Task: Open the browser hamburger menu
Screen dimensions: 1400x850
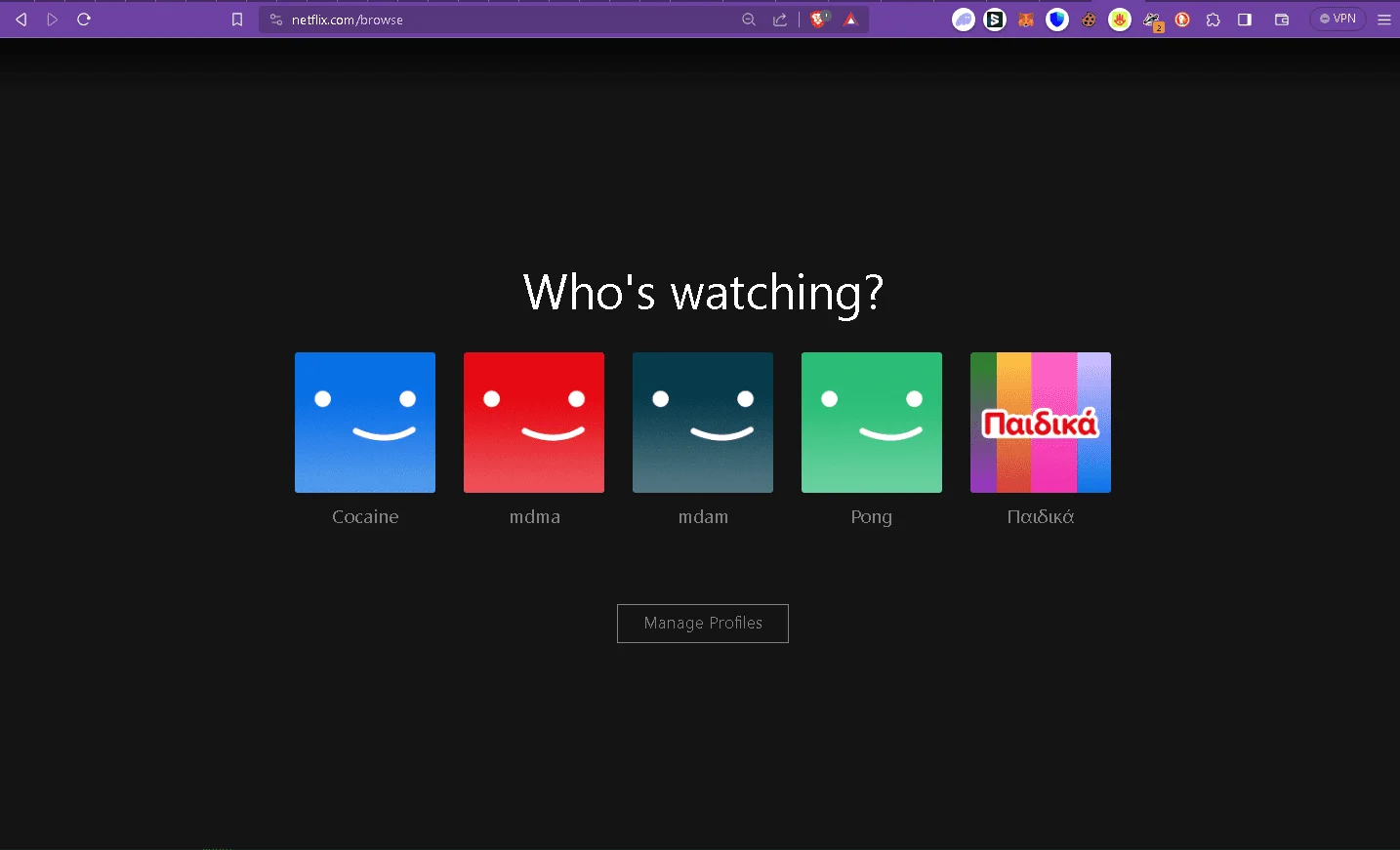Action: (1384, 20)
